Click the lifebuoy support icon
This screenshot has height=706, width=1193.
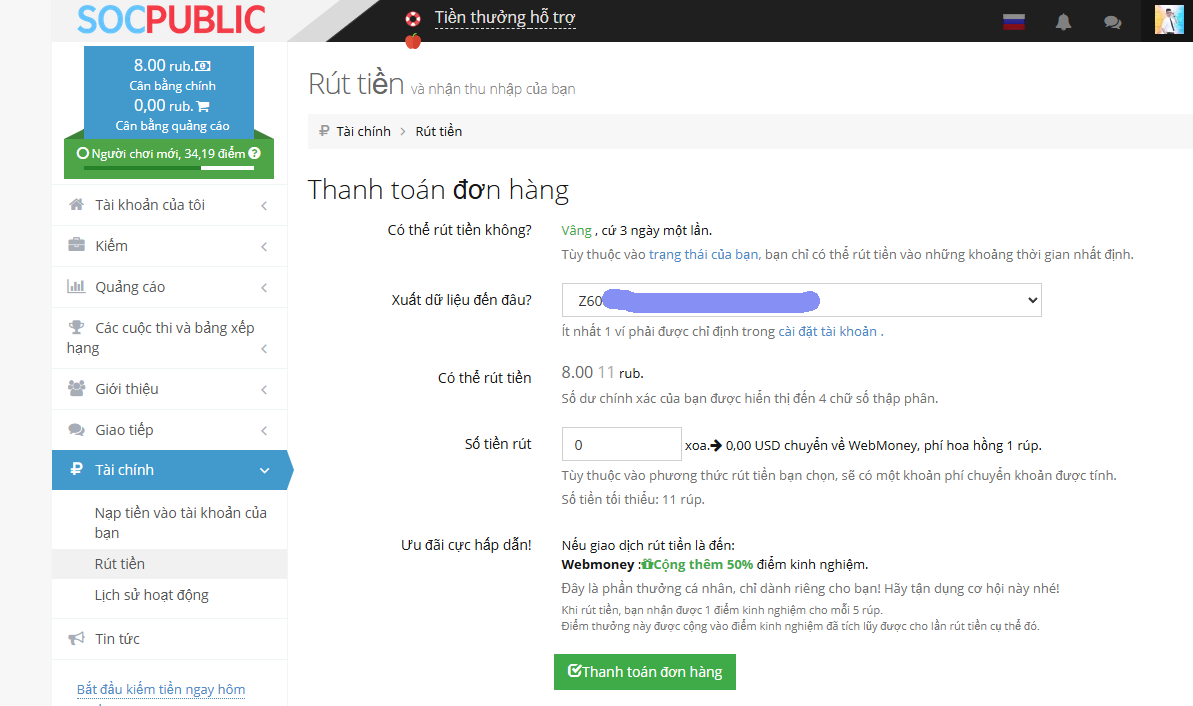coord(413,19)
